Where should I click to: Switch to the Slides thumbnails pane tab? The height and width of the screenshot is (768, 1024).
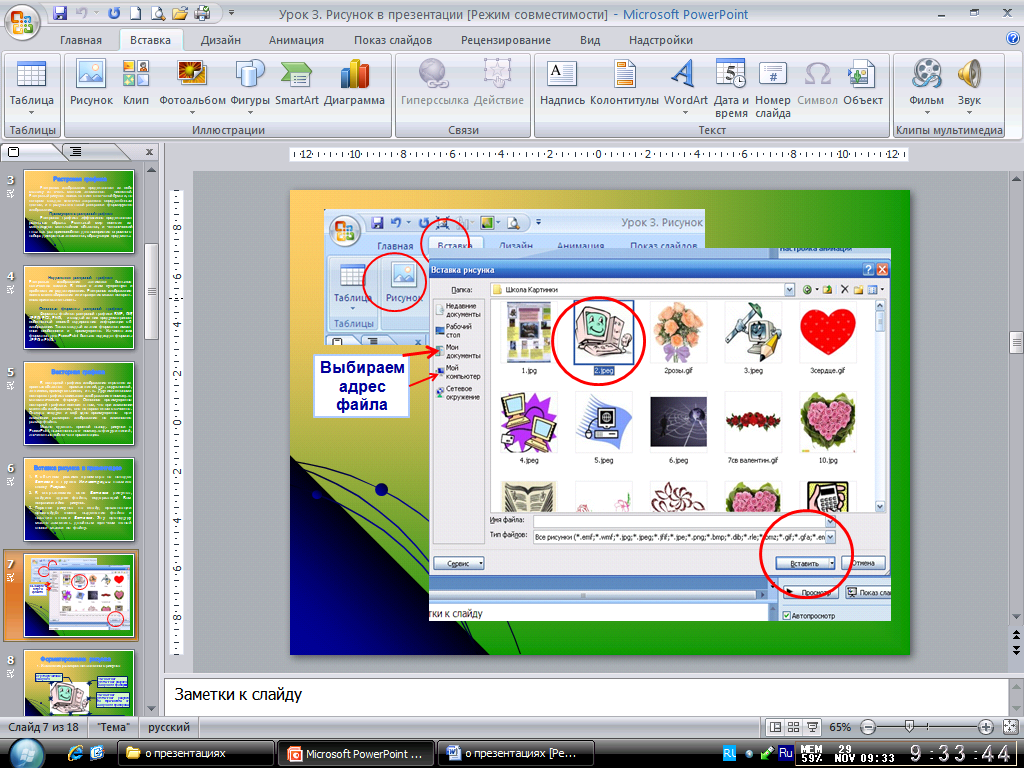coord(29,152)
